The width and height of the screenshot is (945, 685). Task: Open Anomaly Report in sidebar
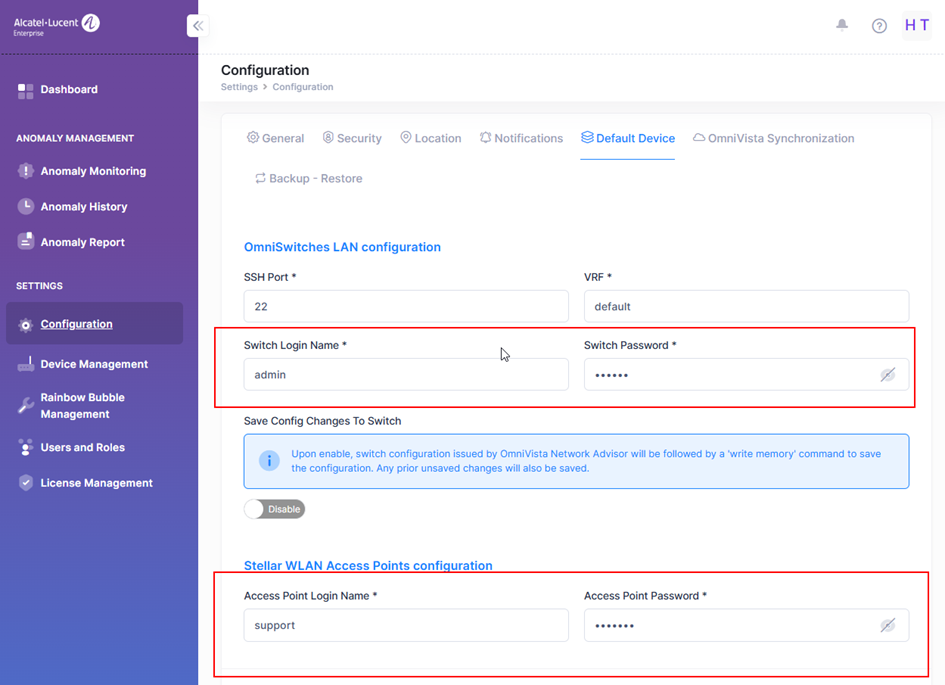[x=82, y=242]
